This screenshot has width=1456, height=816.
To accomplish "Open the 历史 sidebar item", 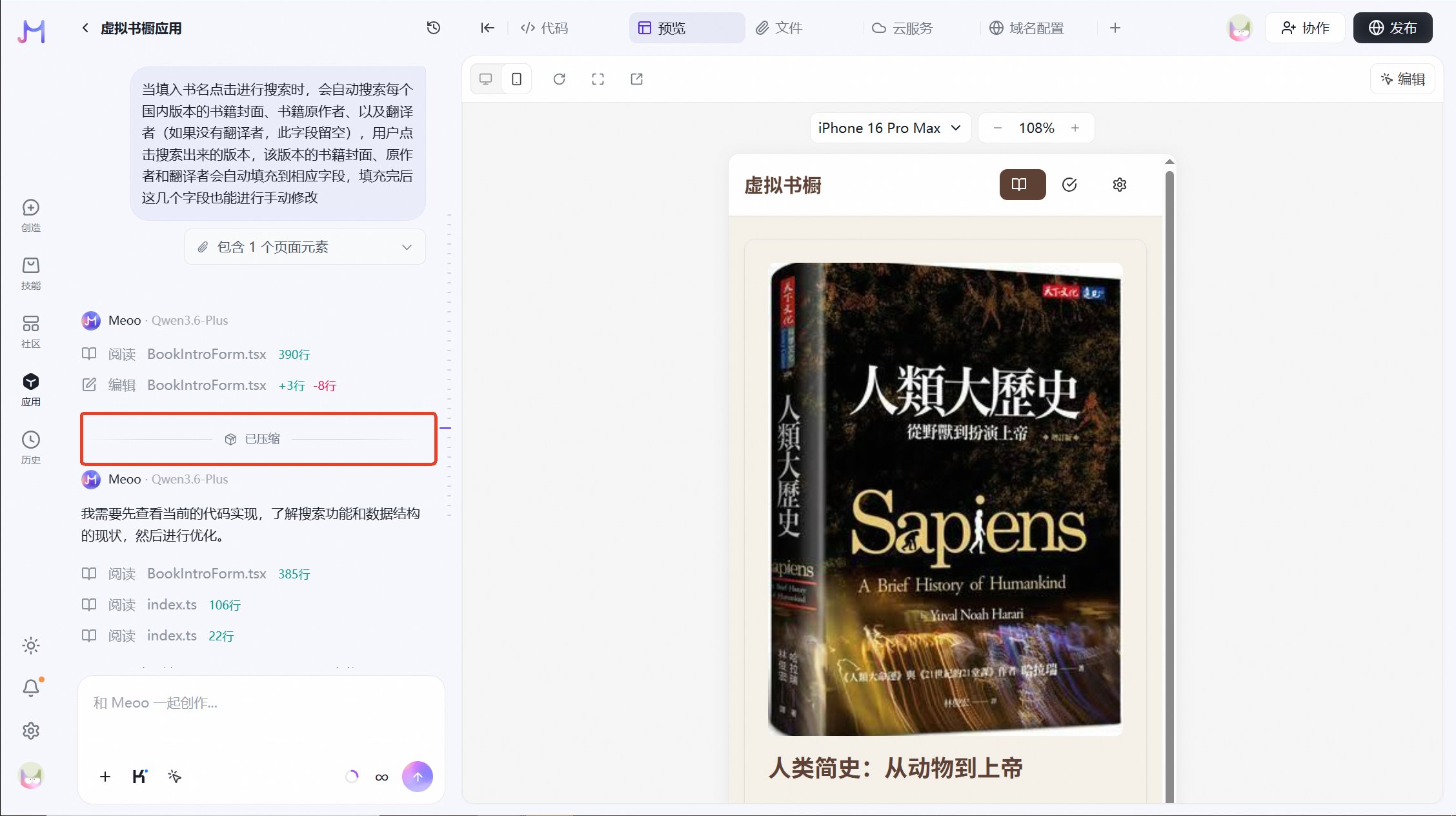I will [x=31, y=447].
